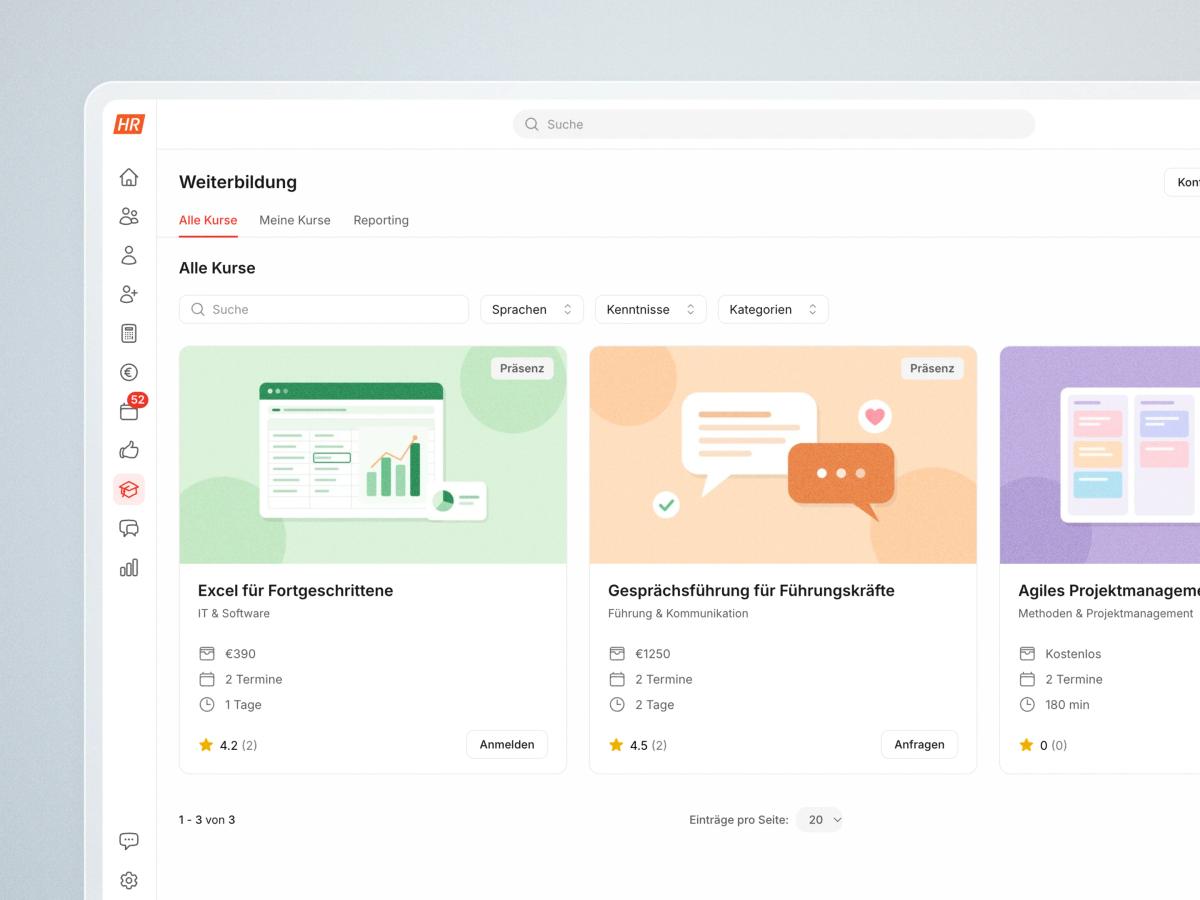Viewport: 1200px width, 900px height.
Task: Click the IT & Software category text
Action: pyautogui.click(x=234, y=613)
